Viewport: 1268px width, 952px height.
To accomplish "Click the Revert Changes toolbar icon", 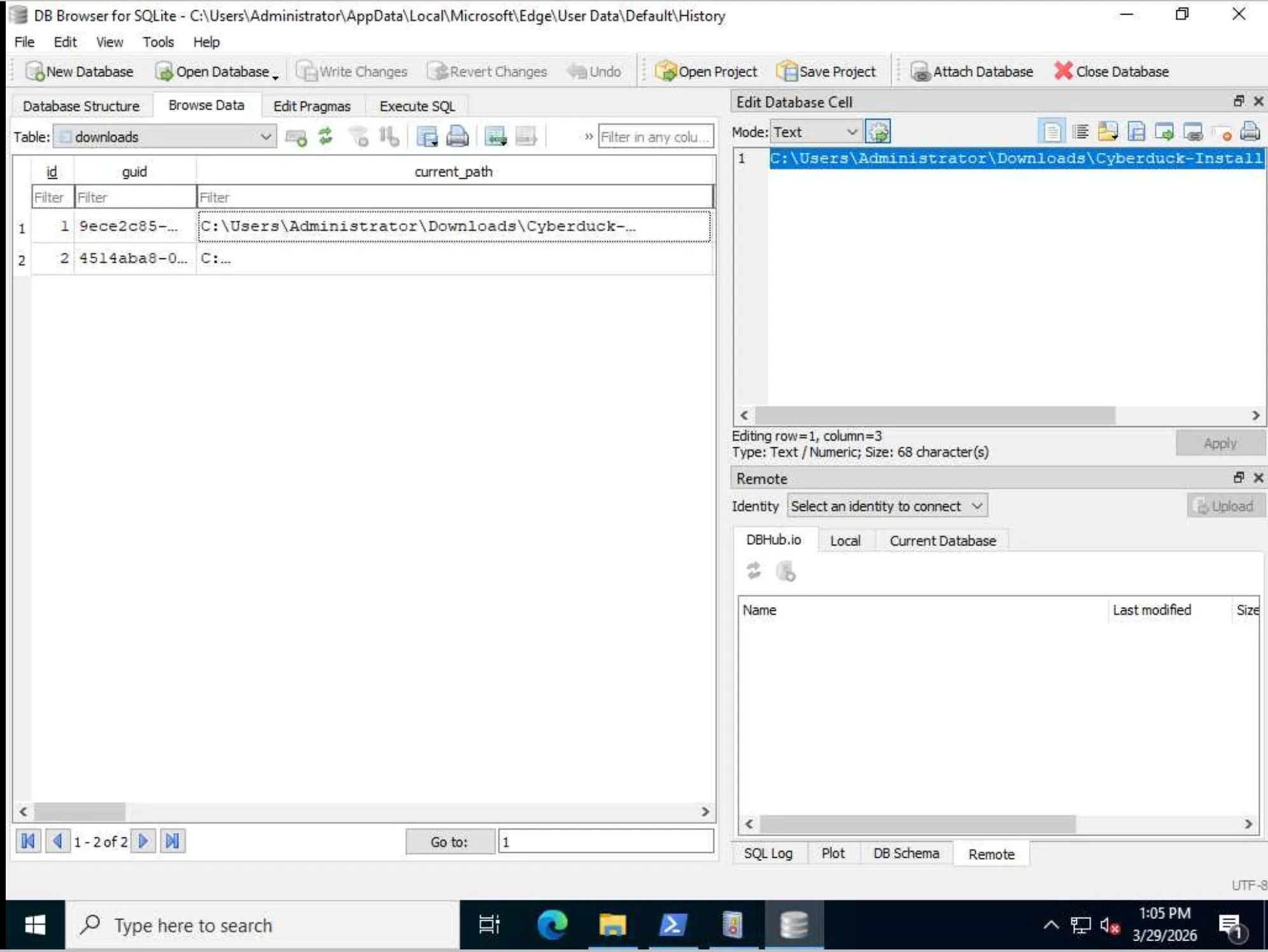I will coord(438,71).
